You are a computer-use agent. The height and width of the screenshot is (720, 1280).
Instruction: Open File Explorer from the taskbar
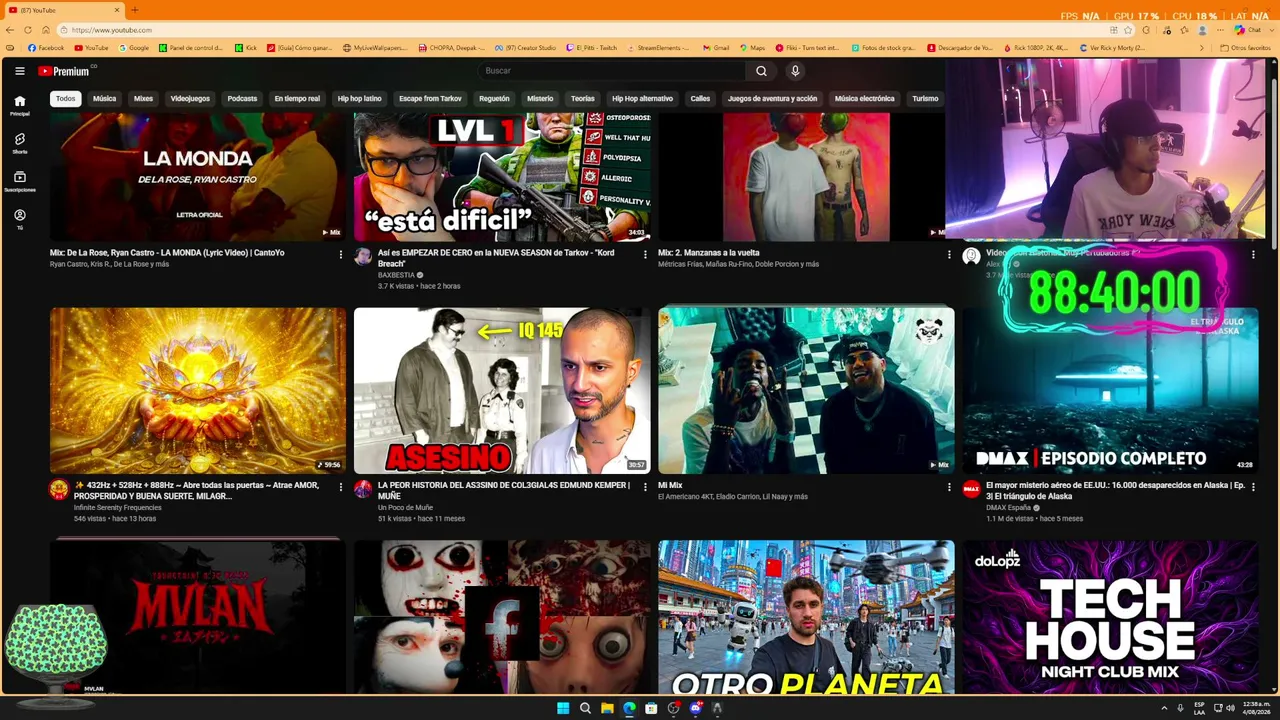pos(607,708)
